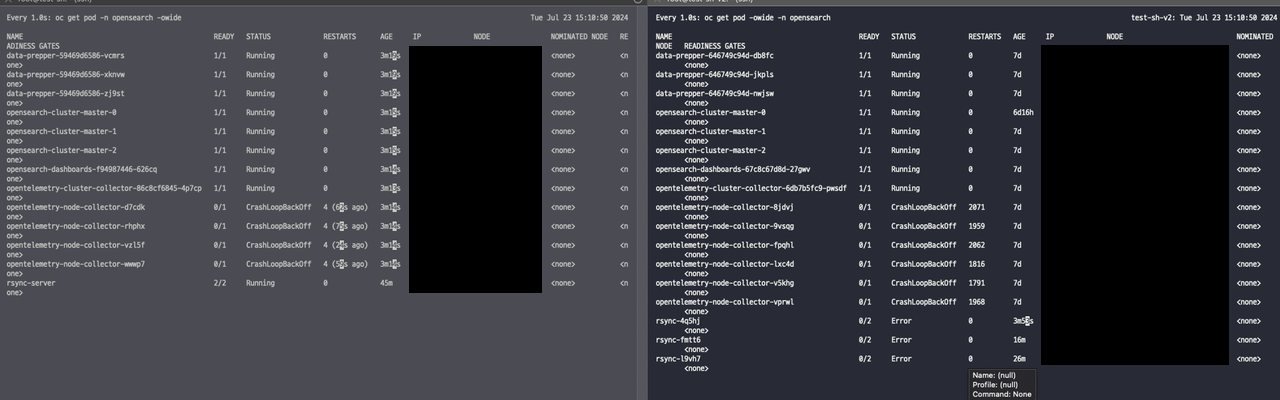Click opentelemetry-node-collector-vprwl pod name

pos(725,303)
